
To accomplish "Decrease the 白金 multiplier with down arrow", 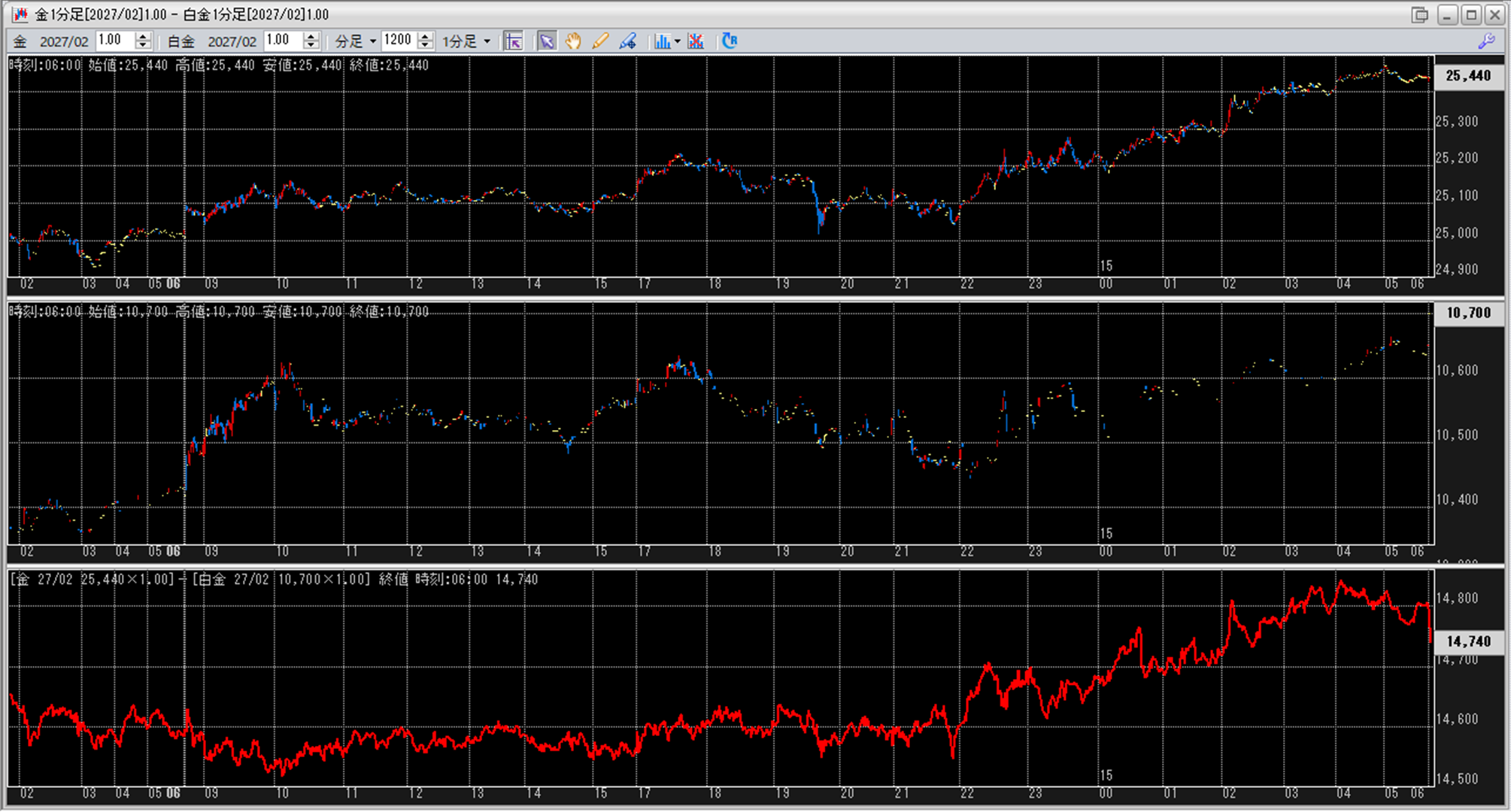I will click(311, 46).
